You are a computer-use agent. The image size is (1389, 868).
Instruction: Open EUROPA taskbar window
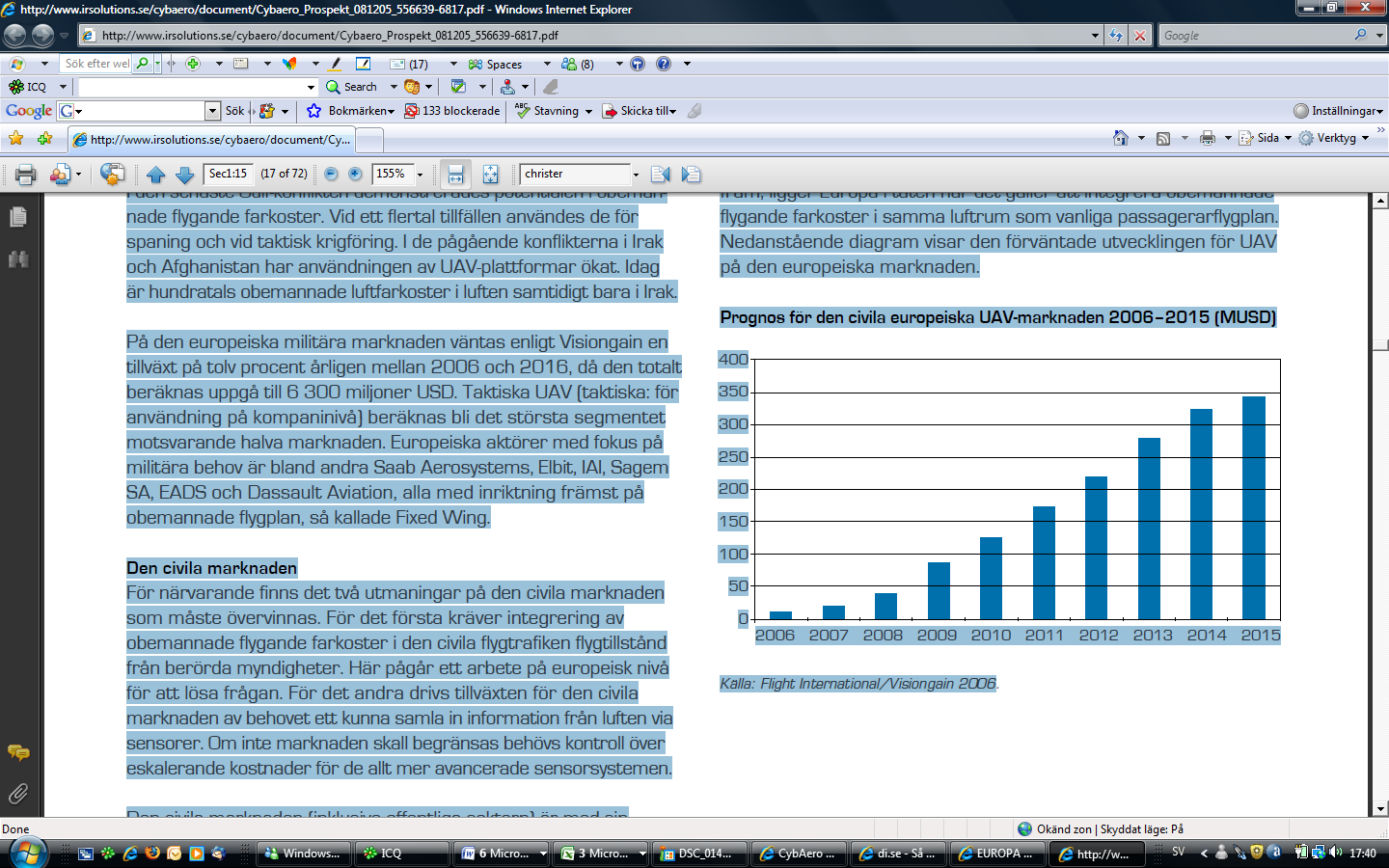point(997,854)
